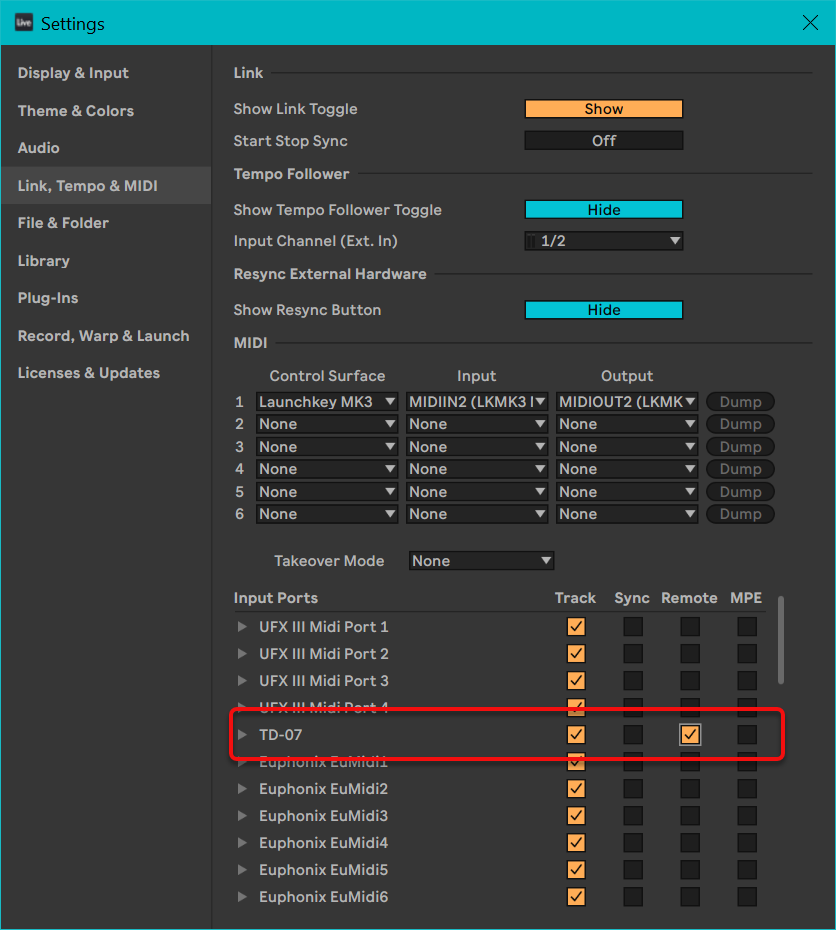Disable Remote checkbox for TD-07
This screenshot has width=836, height=930.
coord(690,735)
